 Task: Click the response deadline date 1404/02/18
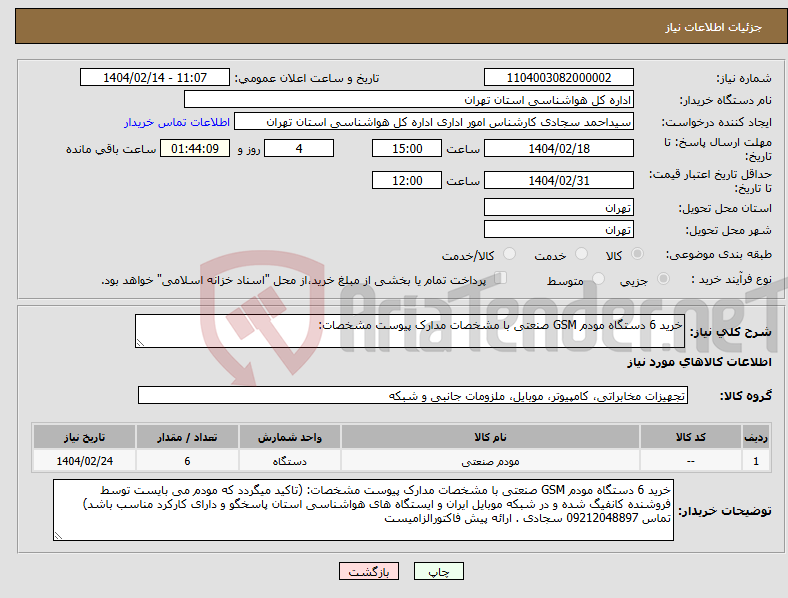click(x=558, y=148)
